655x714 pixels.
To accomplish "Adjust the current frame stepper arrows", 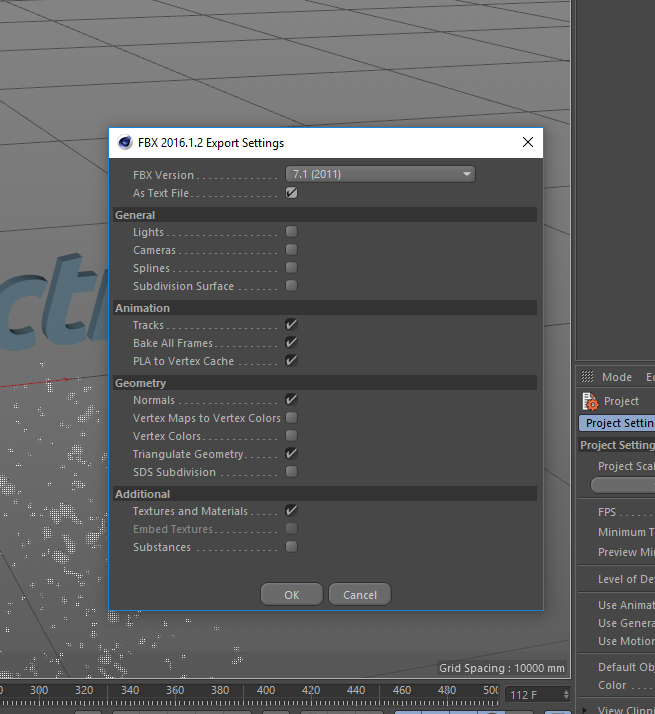I will pos(566,695).
